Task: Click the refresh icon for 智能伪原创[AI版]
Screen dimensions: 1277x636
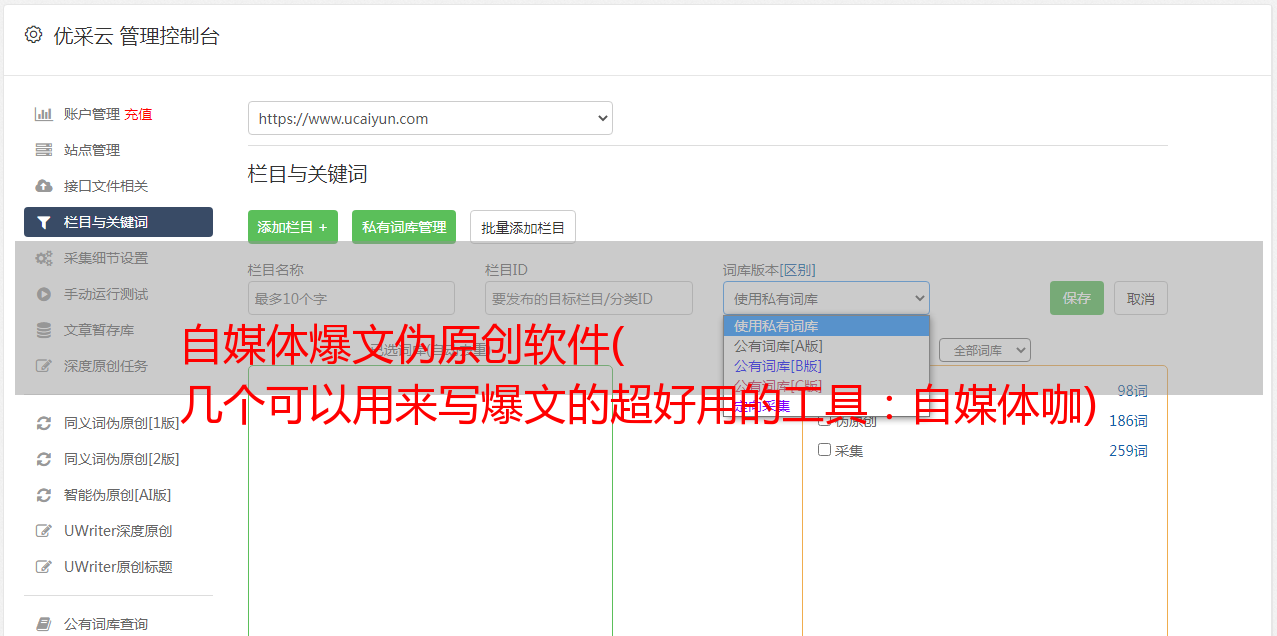Action: tap(44, 495)
